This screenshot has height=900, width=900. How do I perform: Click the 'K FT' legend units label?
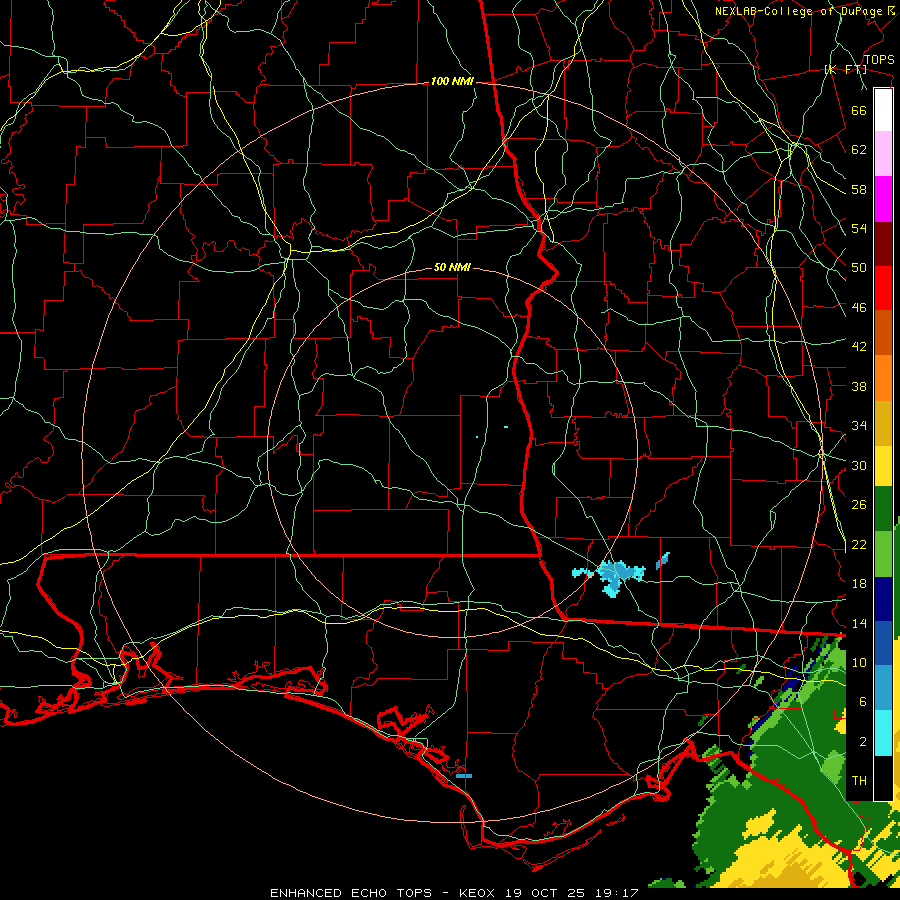pos(845,69)
